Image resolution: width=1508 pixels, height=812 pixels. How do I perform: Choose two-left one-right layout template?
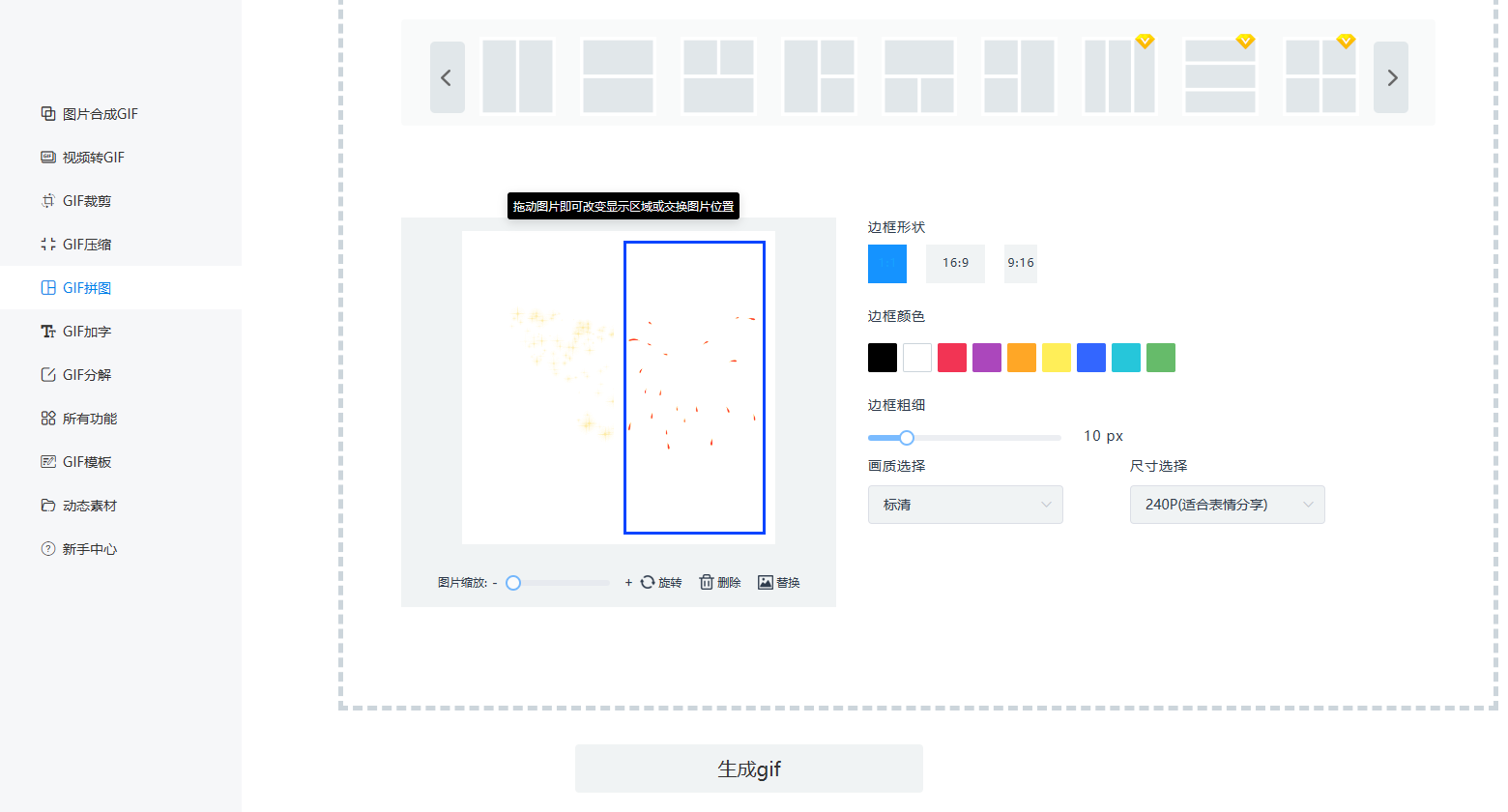click(x=1019, y=76)
